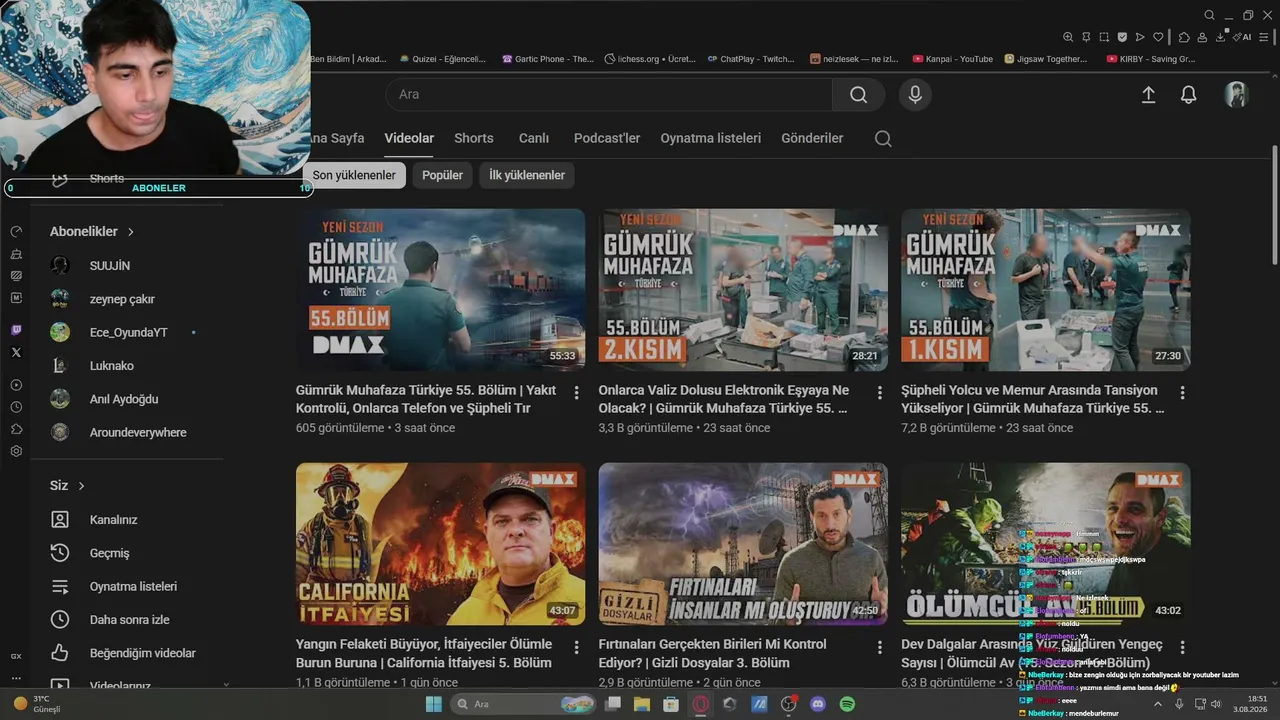This screenshot has width=1280, height=720.
Task: Start voice search with the microphone icon
Action: 914,94
